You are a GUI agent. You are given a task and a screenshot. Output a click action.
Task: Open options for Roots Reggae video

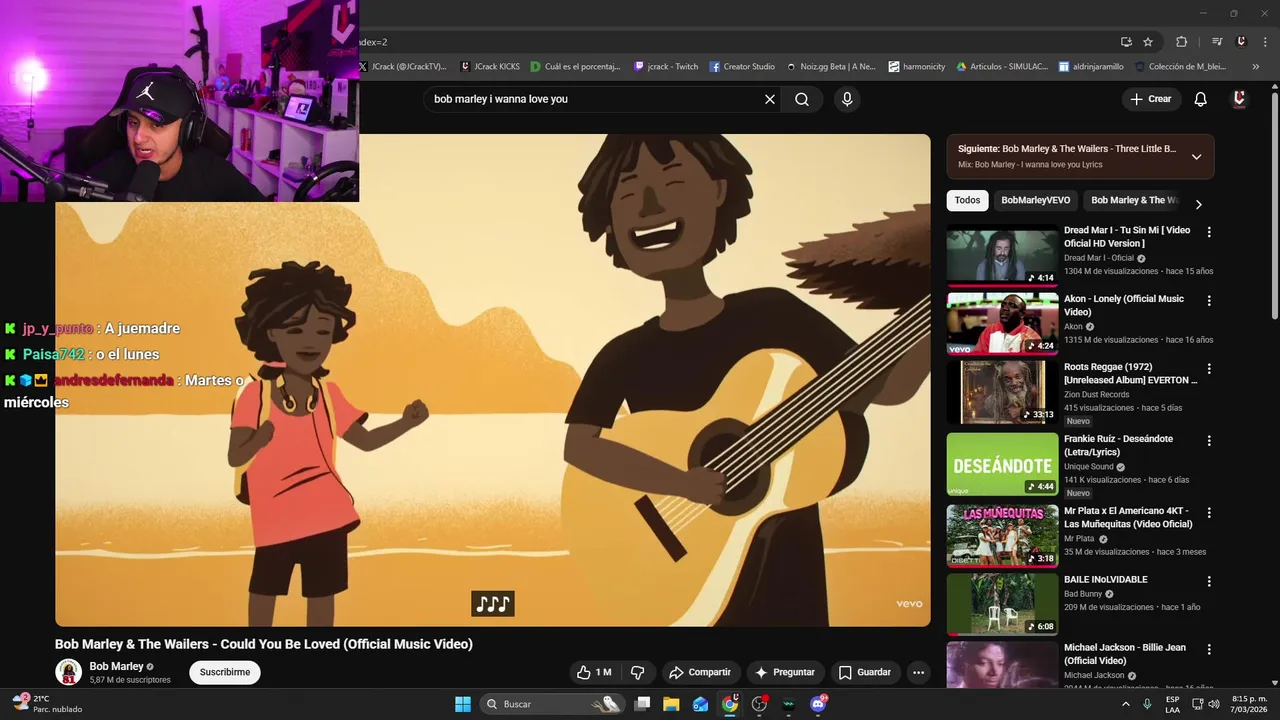click(1209, 369)
